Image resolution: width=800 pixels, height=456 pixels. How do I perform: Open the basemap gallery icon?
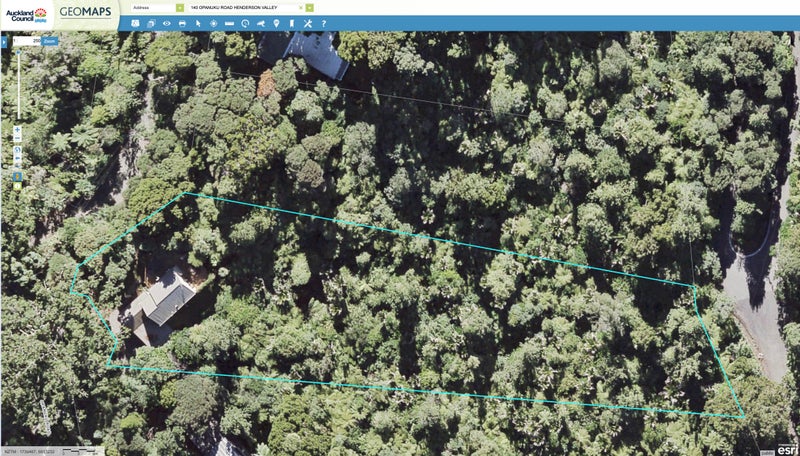135,23
